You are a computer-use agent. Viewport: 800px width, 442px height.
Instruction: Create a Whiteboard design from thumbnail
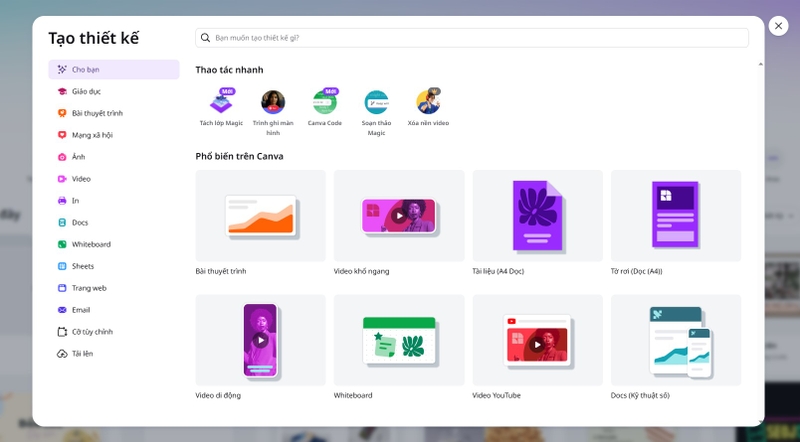pyautogui.click(x=399, y=340)
